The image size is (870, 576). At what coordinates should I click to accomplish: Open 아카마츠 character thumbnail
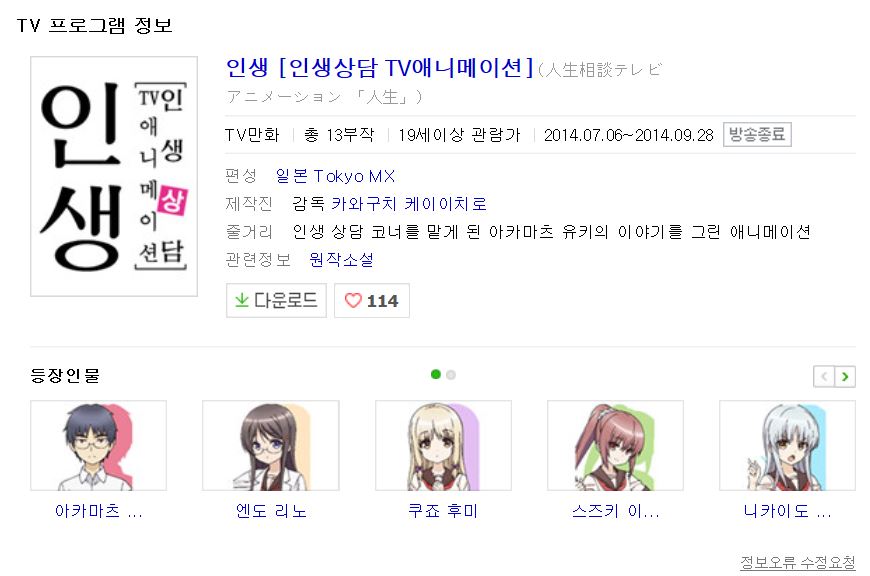99,446
